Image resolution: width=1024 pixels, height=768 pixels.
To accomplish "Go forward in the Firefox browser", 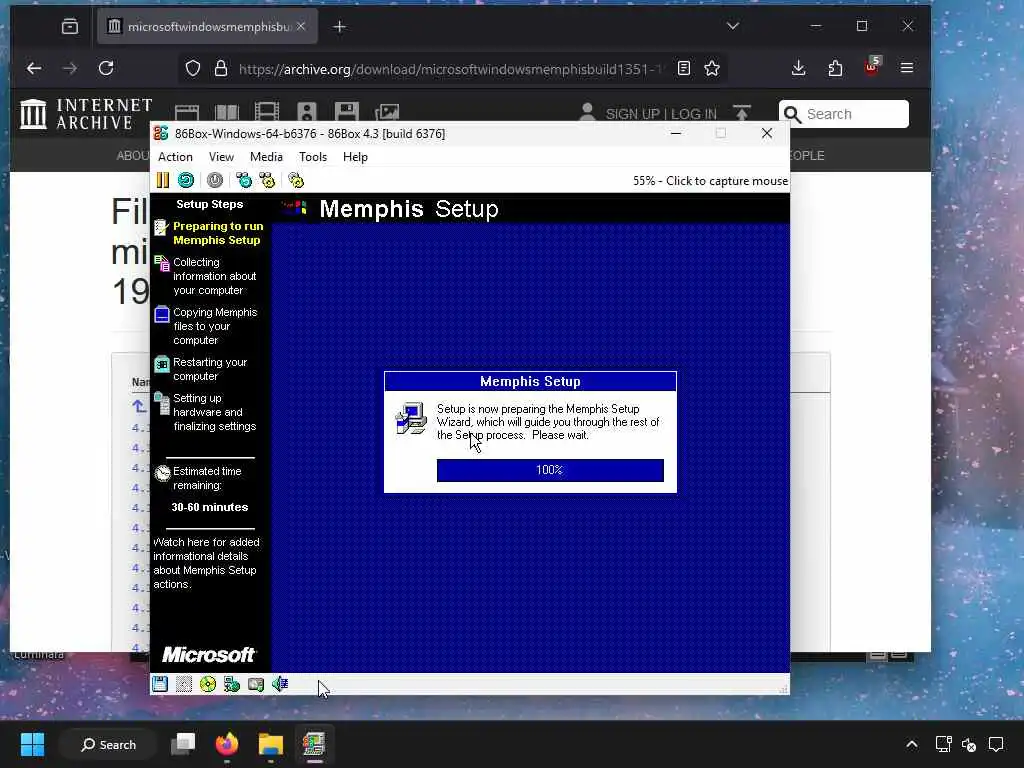I will point(70,68).
